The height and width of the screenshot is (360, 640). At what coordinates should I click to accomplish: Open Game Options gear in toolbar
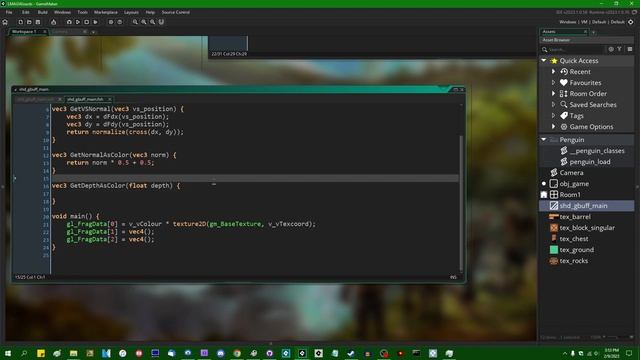point(111,22)
